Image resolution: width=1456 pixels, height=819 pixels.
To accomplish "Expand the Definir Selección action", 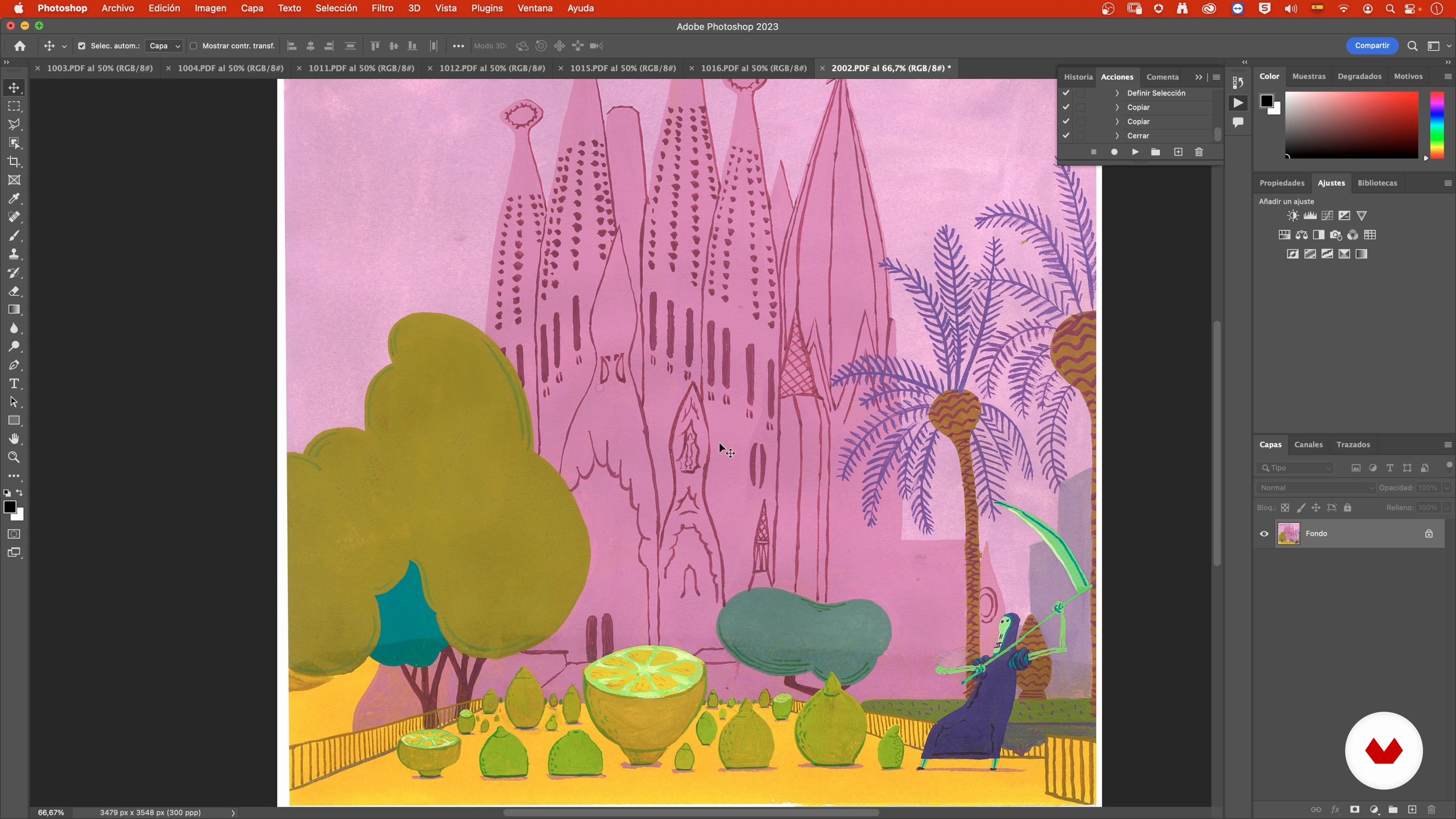I will (x=1117, y=93).
